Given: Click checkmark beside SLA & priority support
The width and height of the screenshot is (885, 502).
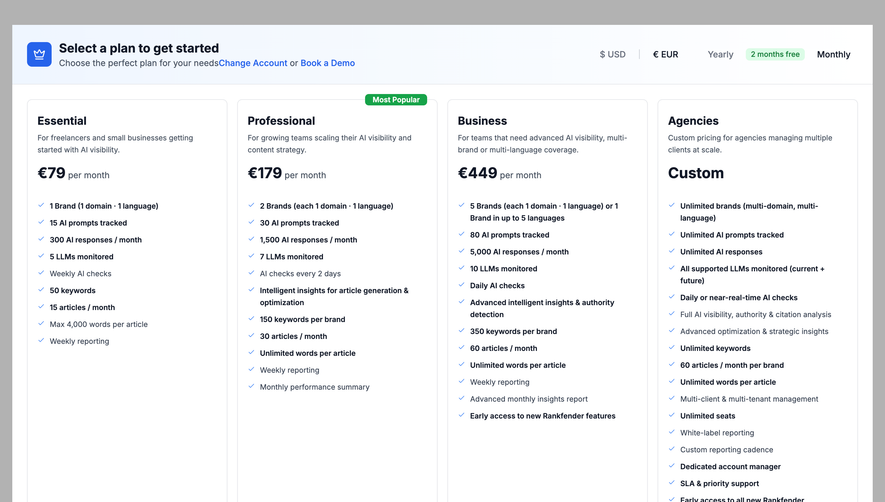Looking at the screenshot, I should tap(672, 483).
